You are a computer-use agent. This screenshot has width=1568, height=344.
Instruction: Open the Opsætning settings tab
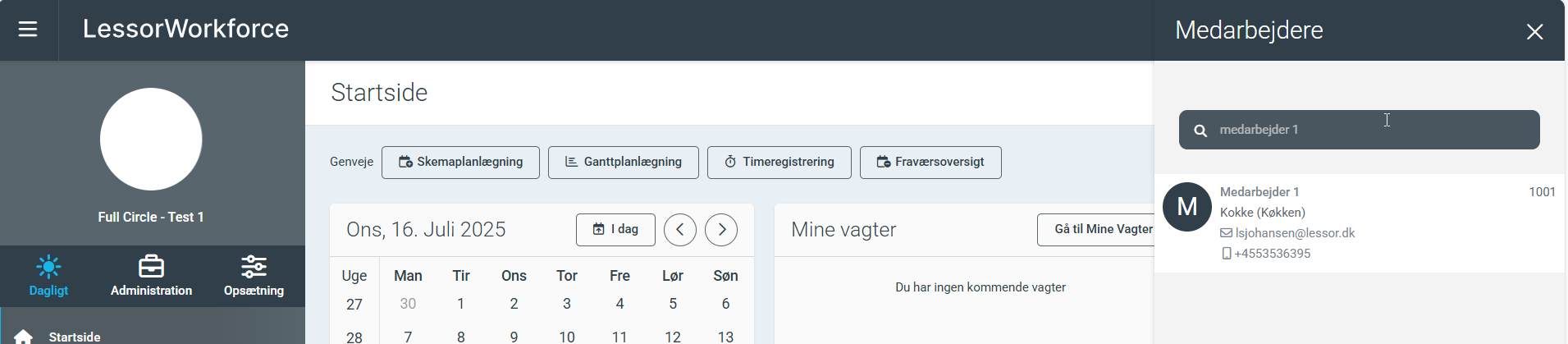[x=254, y=275]
